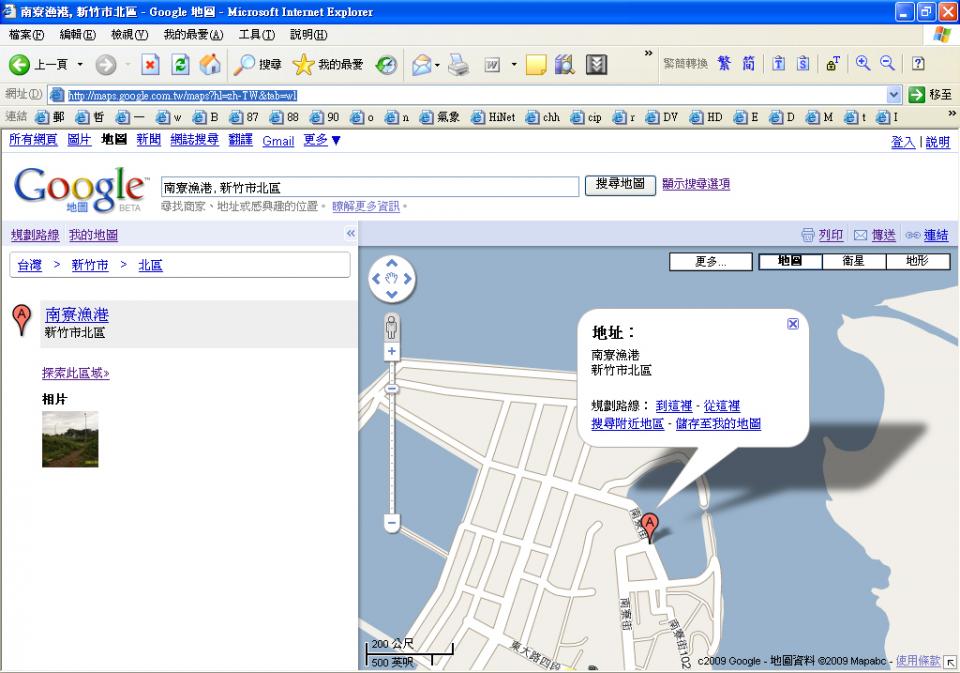Refresh the page using green arrows icon
Screen dimensions: 960x673
pyautogui.click(x=180, y=64)
